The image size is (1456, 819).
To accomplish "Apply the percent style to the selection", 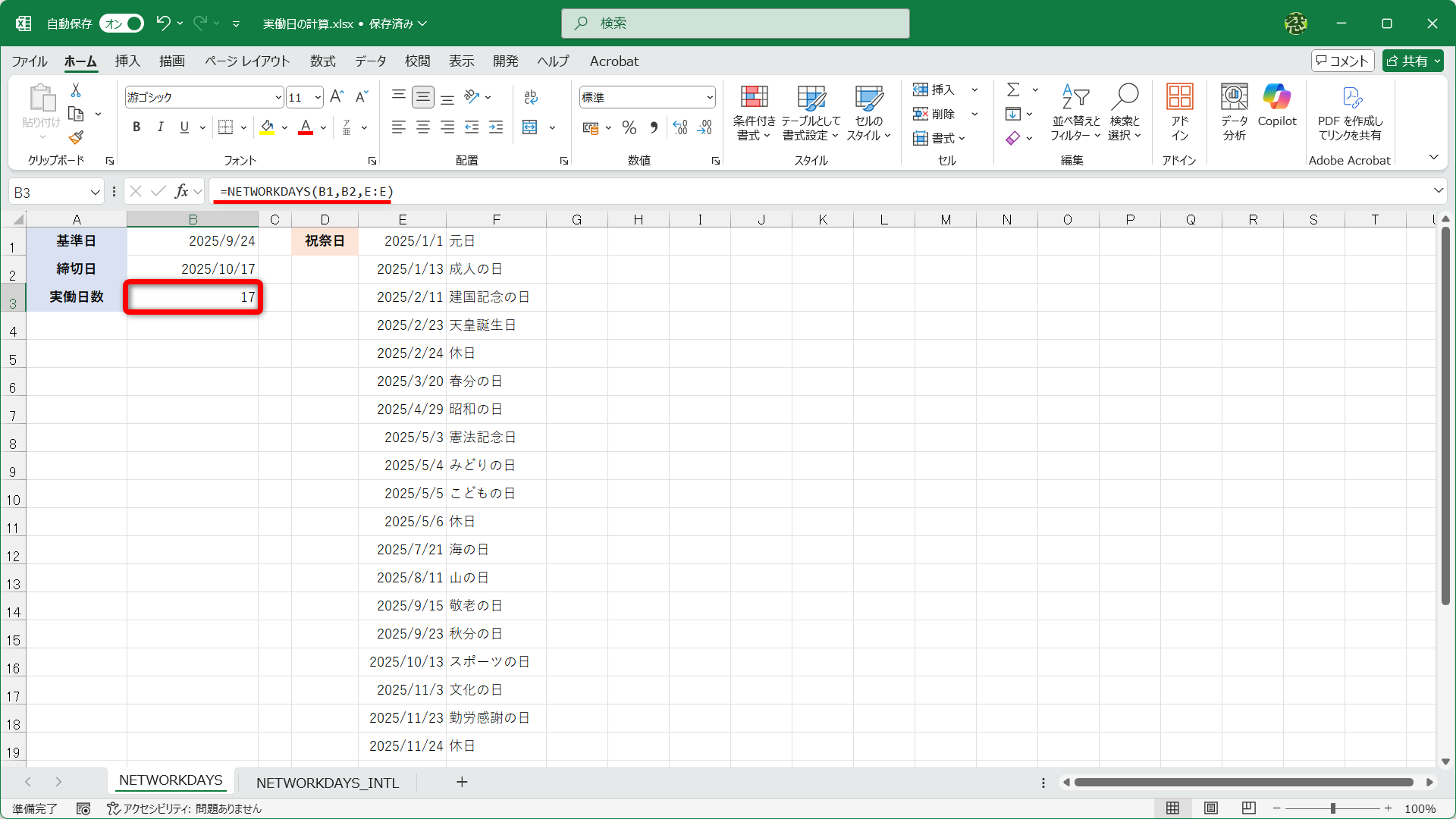I will tap(629, 127).
